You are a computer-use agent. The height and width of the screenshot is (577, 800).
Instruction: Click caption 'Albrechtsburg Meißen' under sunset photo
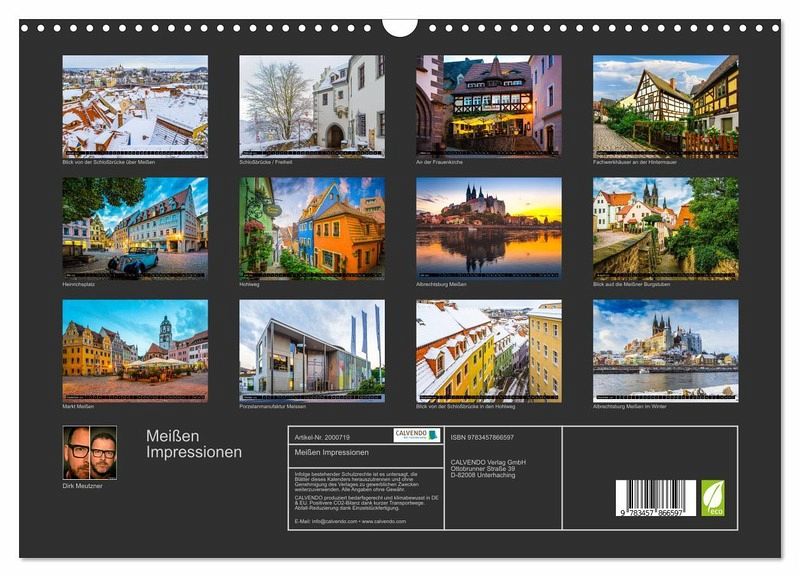pyautogui.click(x=441, y=284)
